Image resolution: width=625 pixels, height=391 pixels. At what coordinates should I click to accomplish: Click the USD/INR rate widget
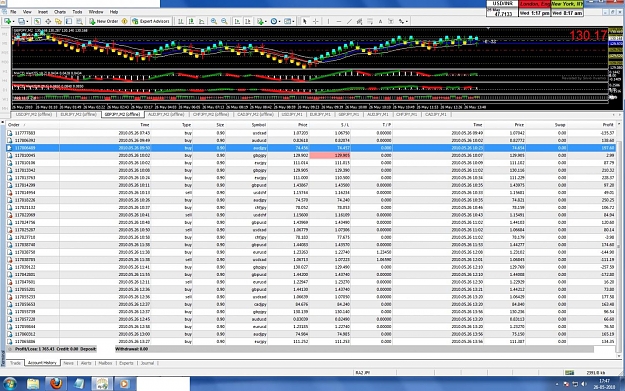[502, 9]
